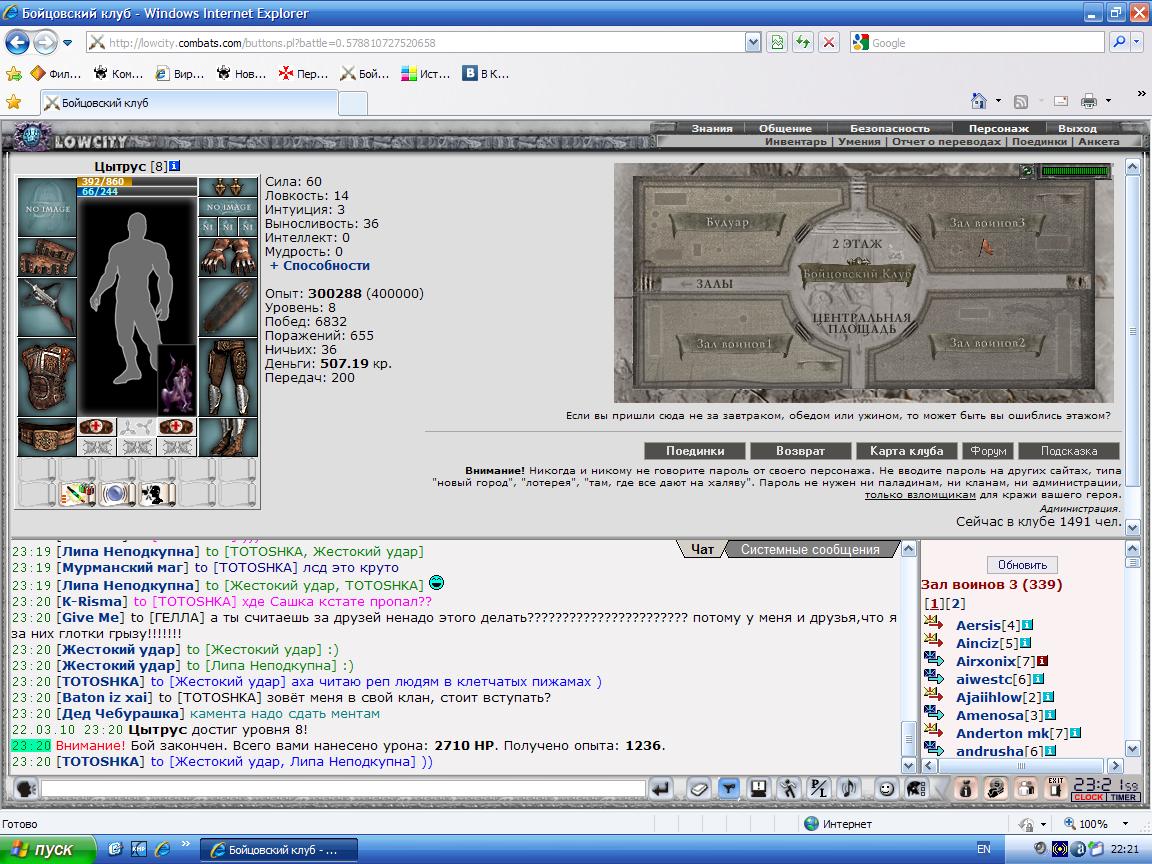Open page [2] of the player list
1152x864 pixels.
(x=956, y=603)
